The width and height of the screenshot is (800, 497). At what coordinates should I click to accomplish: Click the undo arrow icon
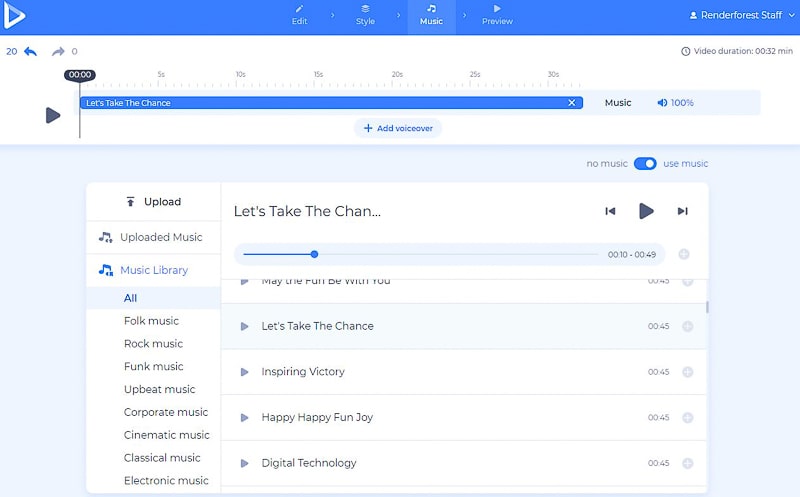(x=30, y=51)
